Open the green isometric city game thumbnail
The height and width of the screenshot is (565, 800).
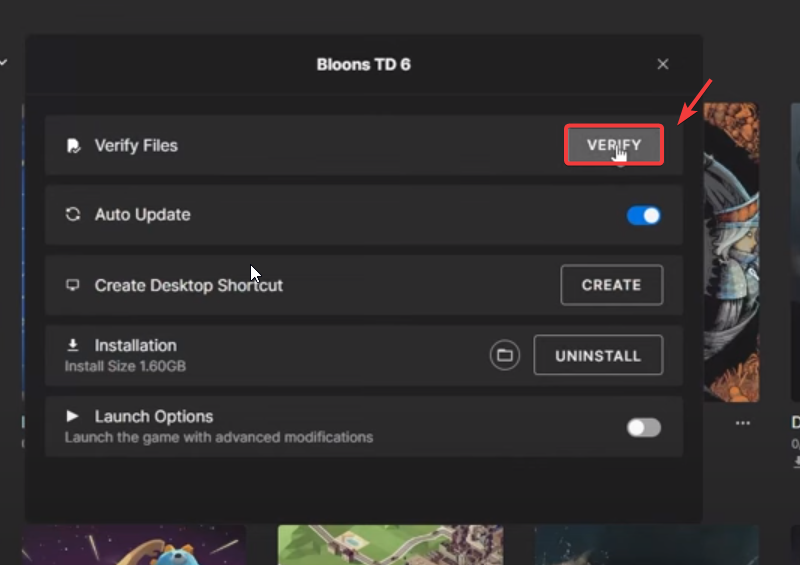tap(390, 546)
